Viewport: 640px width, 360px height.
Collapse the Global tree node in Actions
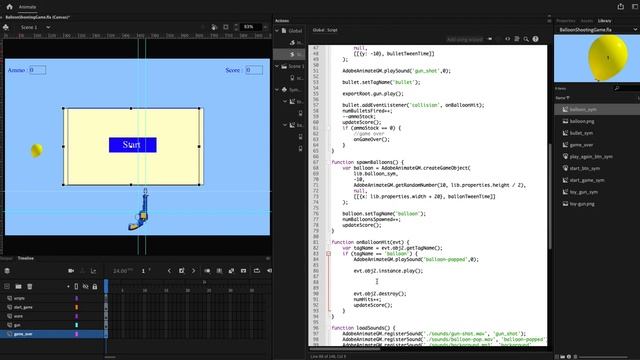277,31
